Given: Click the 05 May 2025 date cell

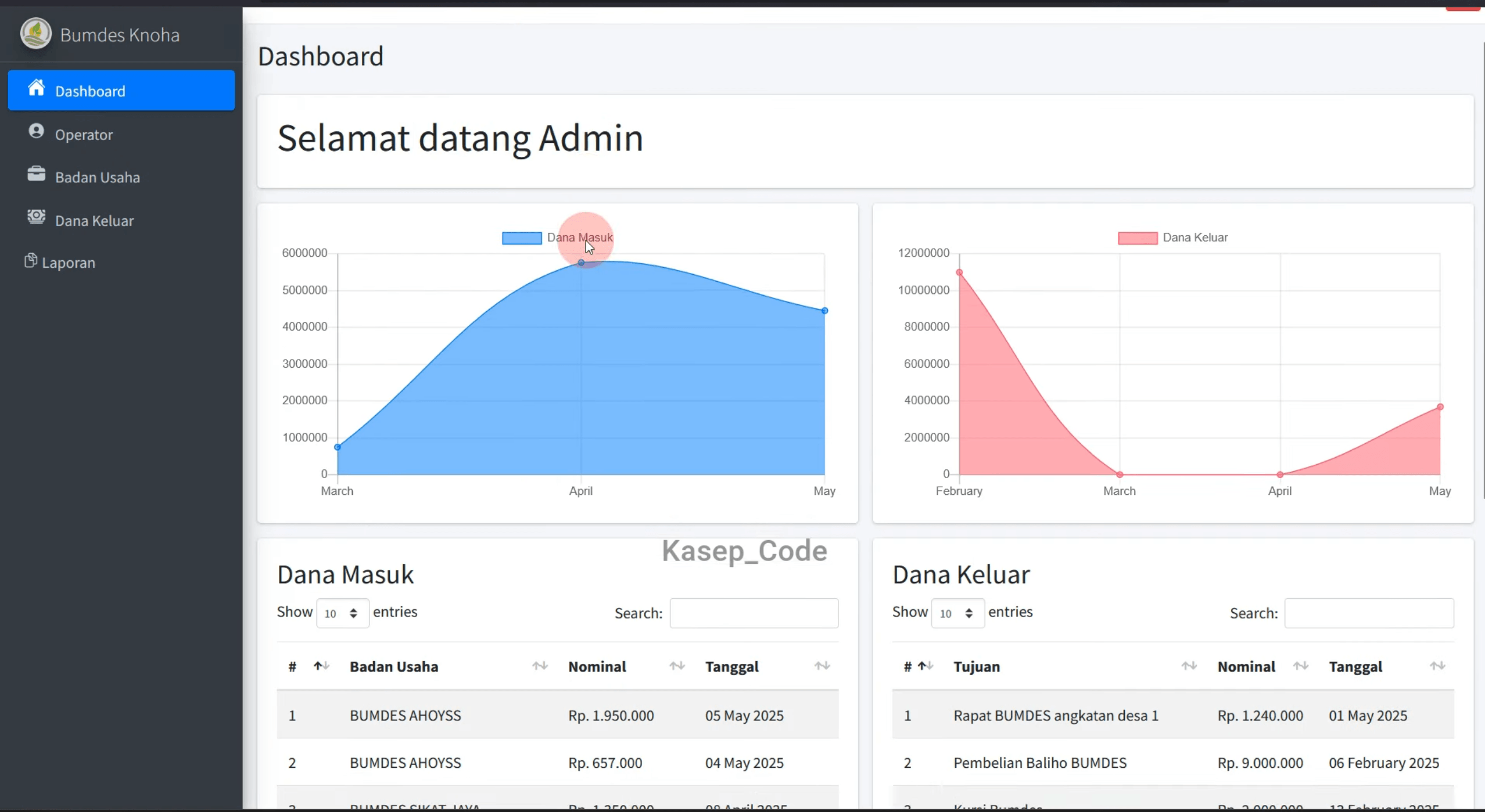Looking at the screenshot, I should (744, 715).
